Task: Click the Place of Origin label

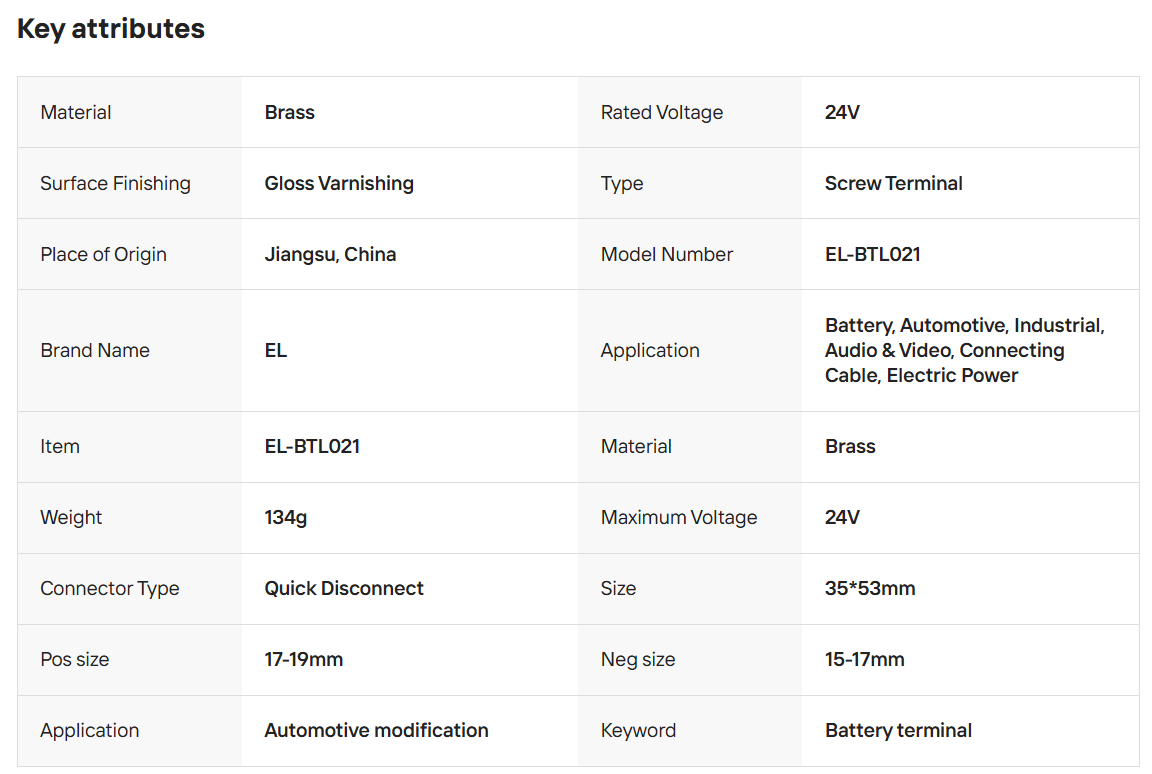Action: 103,254
